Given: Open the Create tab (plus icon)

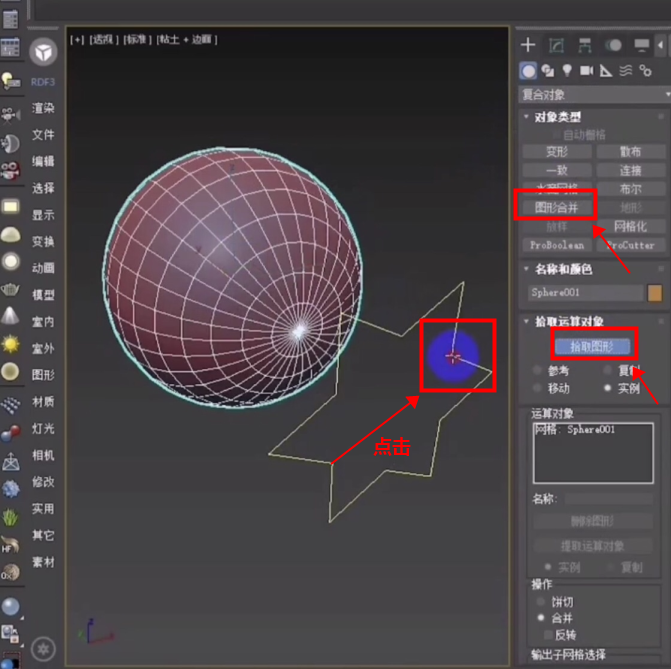Looking at the screenshot, I should (x=529, y=45).
